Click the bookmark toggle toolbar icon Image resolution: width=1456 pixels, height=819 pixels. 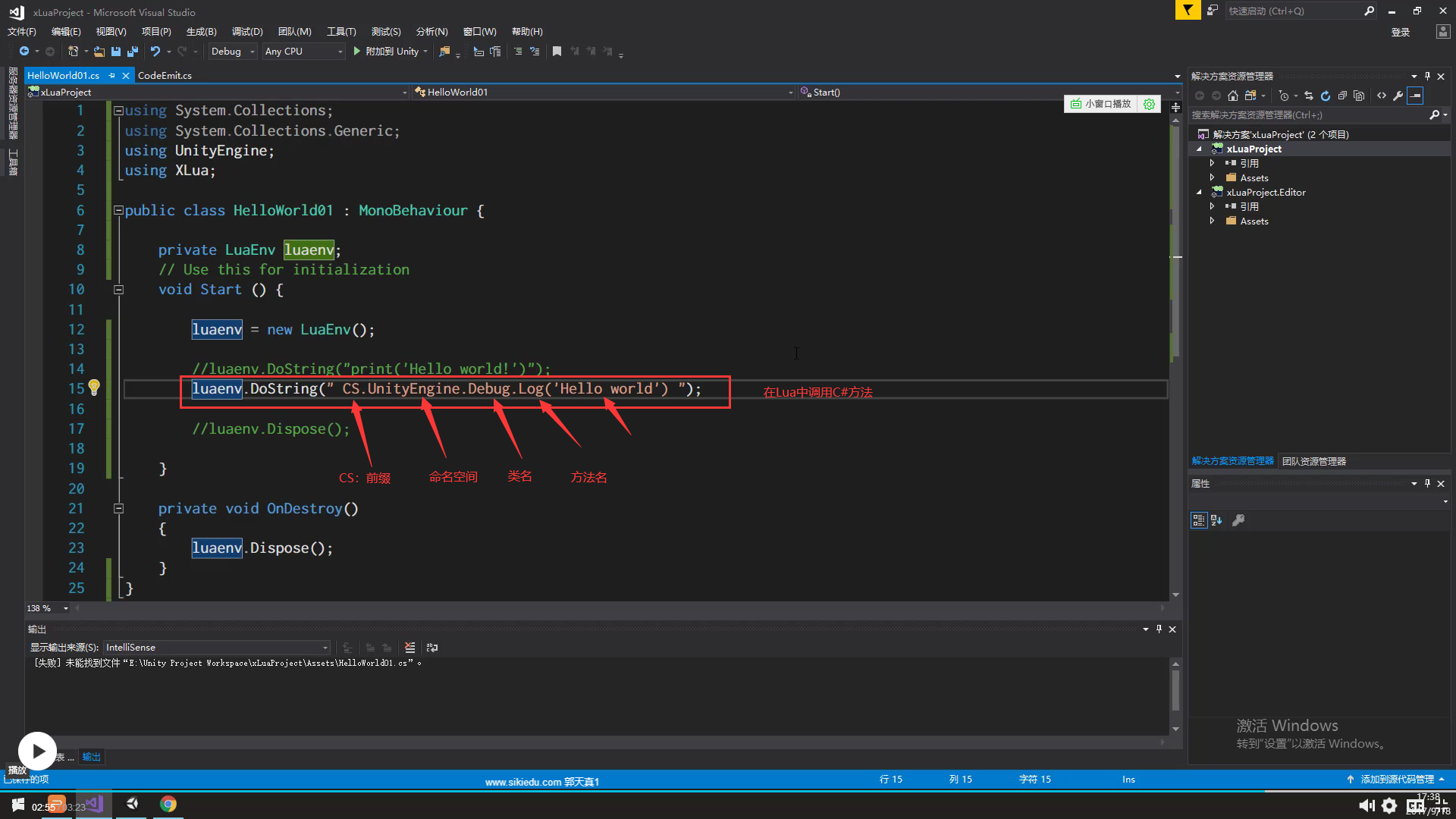(x=557, y=52)
